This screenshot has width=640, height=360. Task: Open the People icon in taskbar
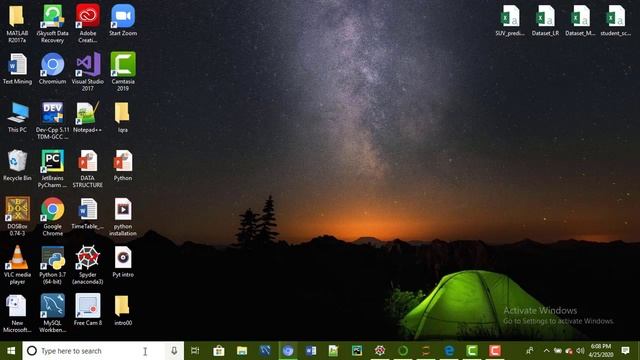coord(530,351)
